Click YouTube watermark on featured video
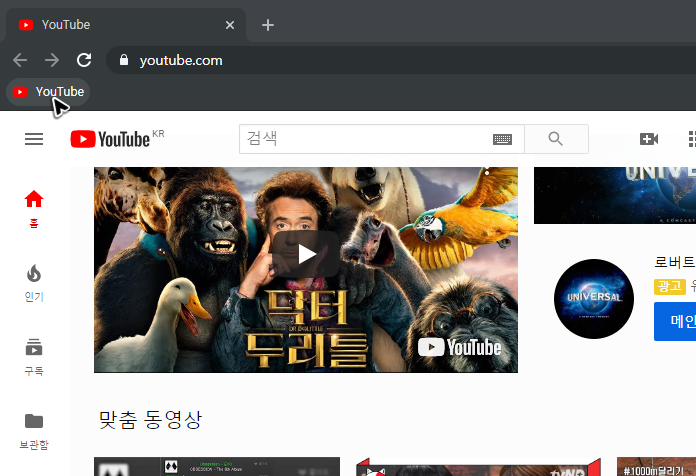 click(459, 347)
